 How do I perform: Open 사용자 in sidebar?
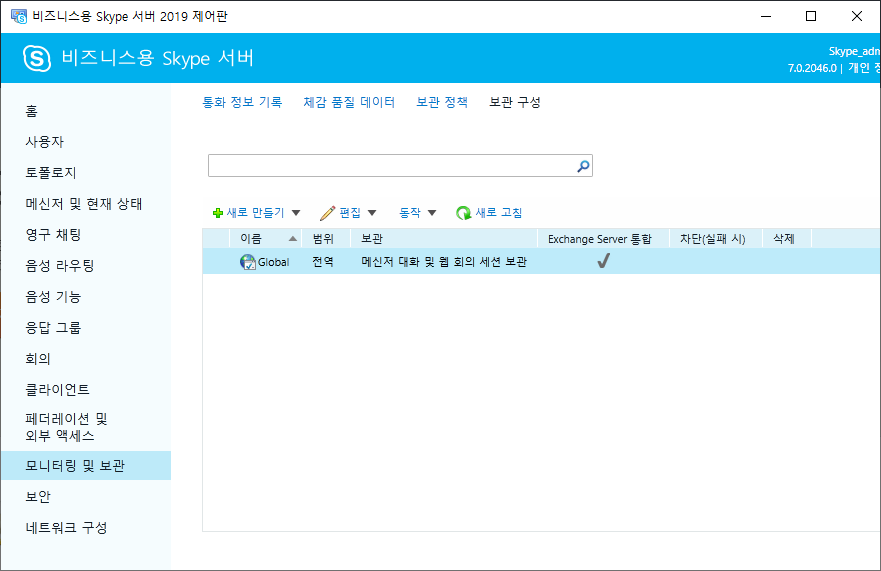click(45, 142)
